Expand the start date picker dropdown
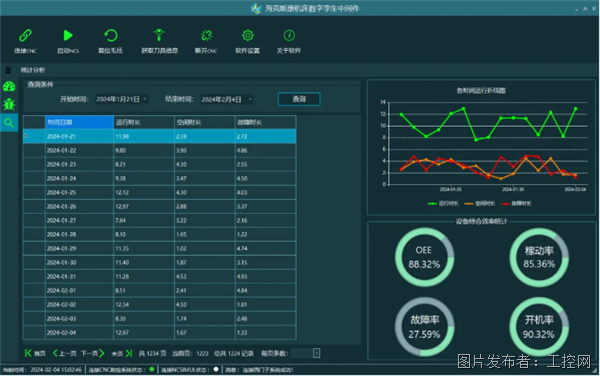 pos(145,99)
